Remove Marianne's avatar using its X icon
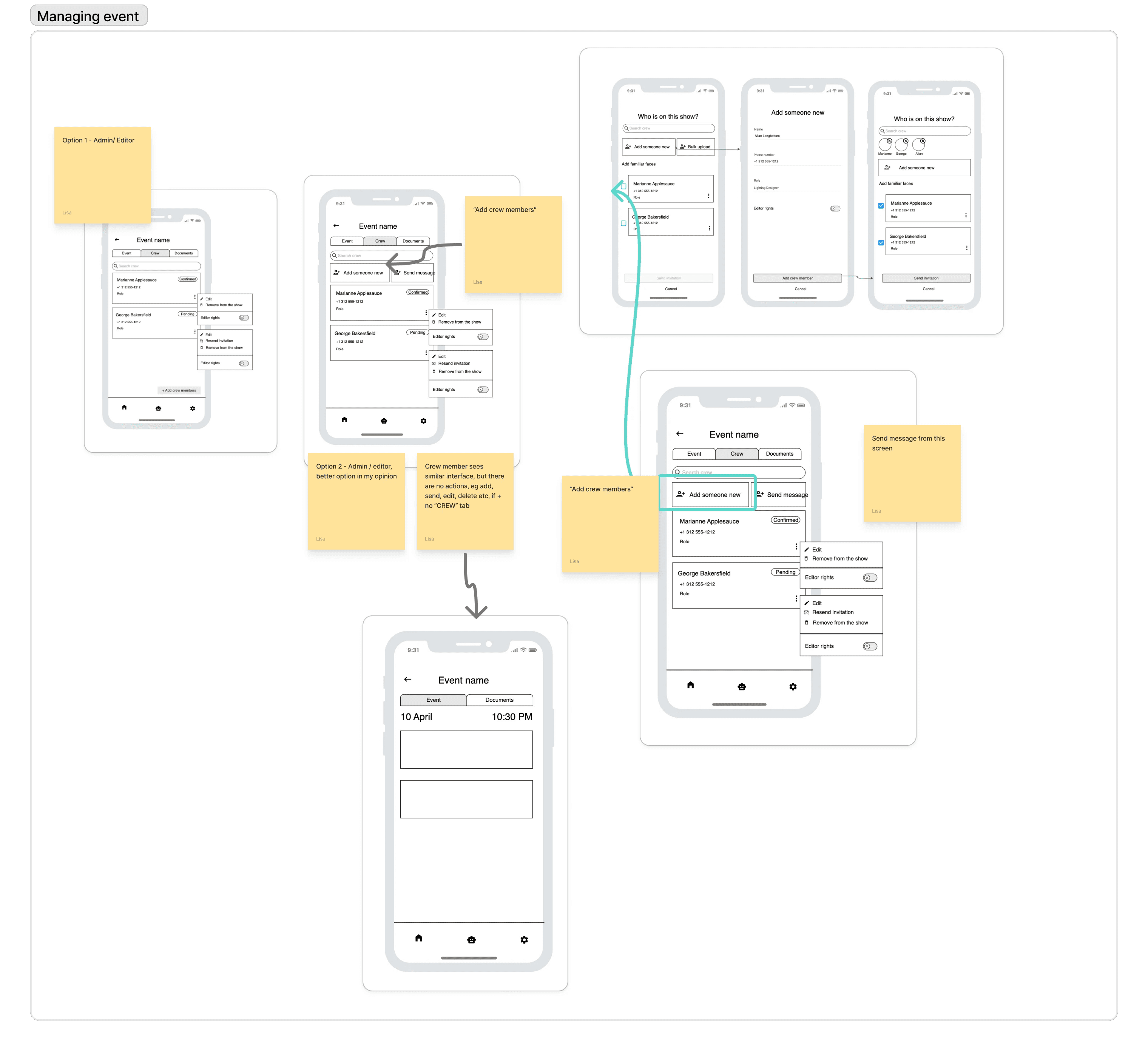The image size is (1148, 1051). pyautogui.click(x=889, y=141)
